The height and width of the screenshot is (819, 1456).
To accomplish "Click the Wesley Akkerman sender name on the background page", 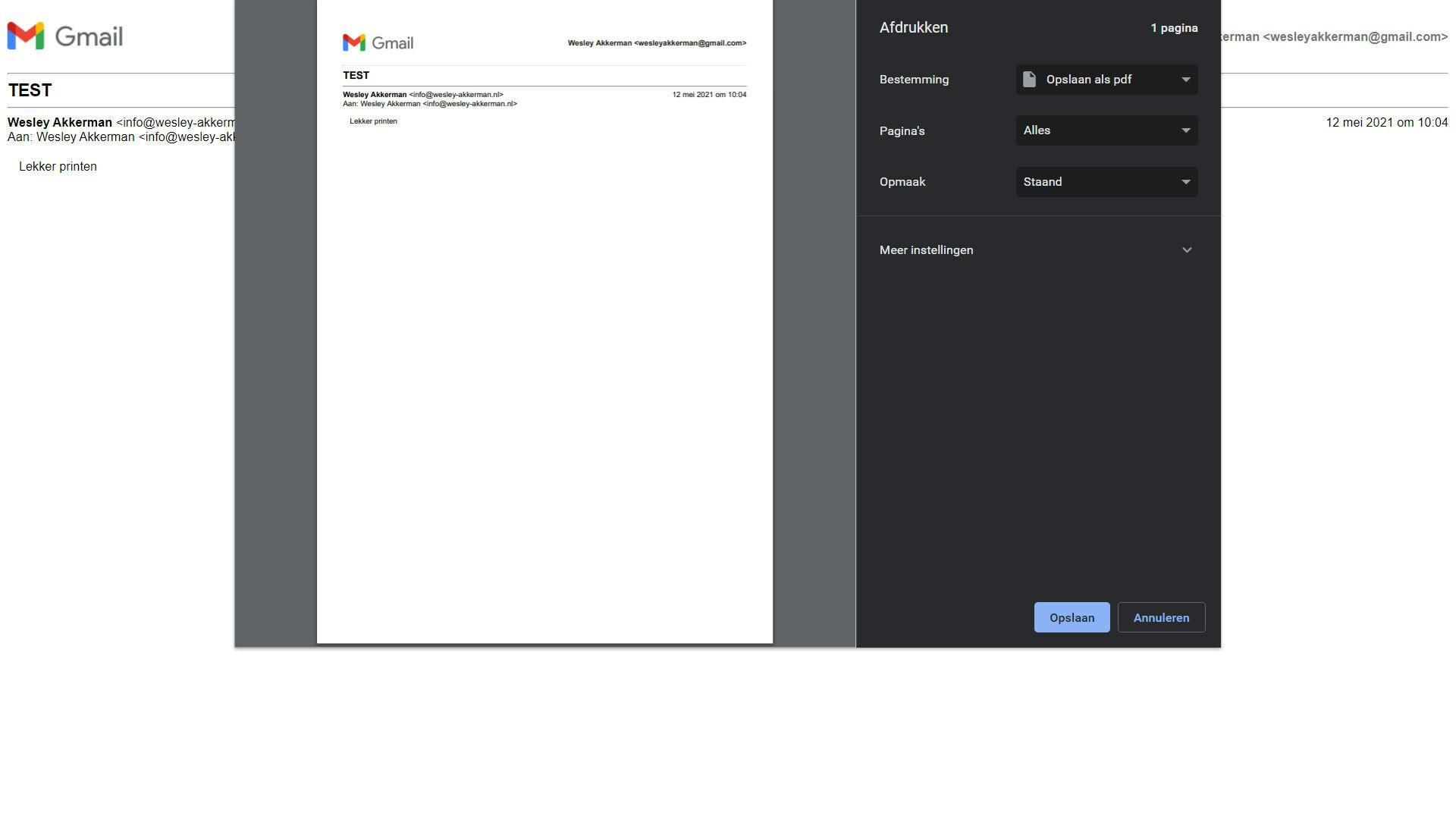I will click(60, 123).
